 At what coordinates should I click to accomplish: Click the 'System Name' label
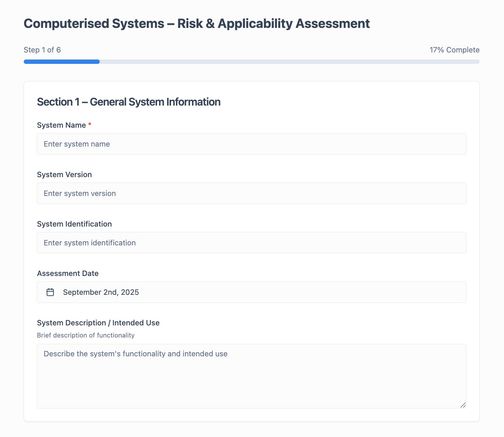coord(61,125)
